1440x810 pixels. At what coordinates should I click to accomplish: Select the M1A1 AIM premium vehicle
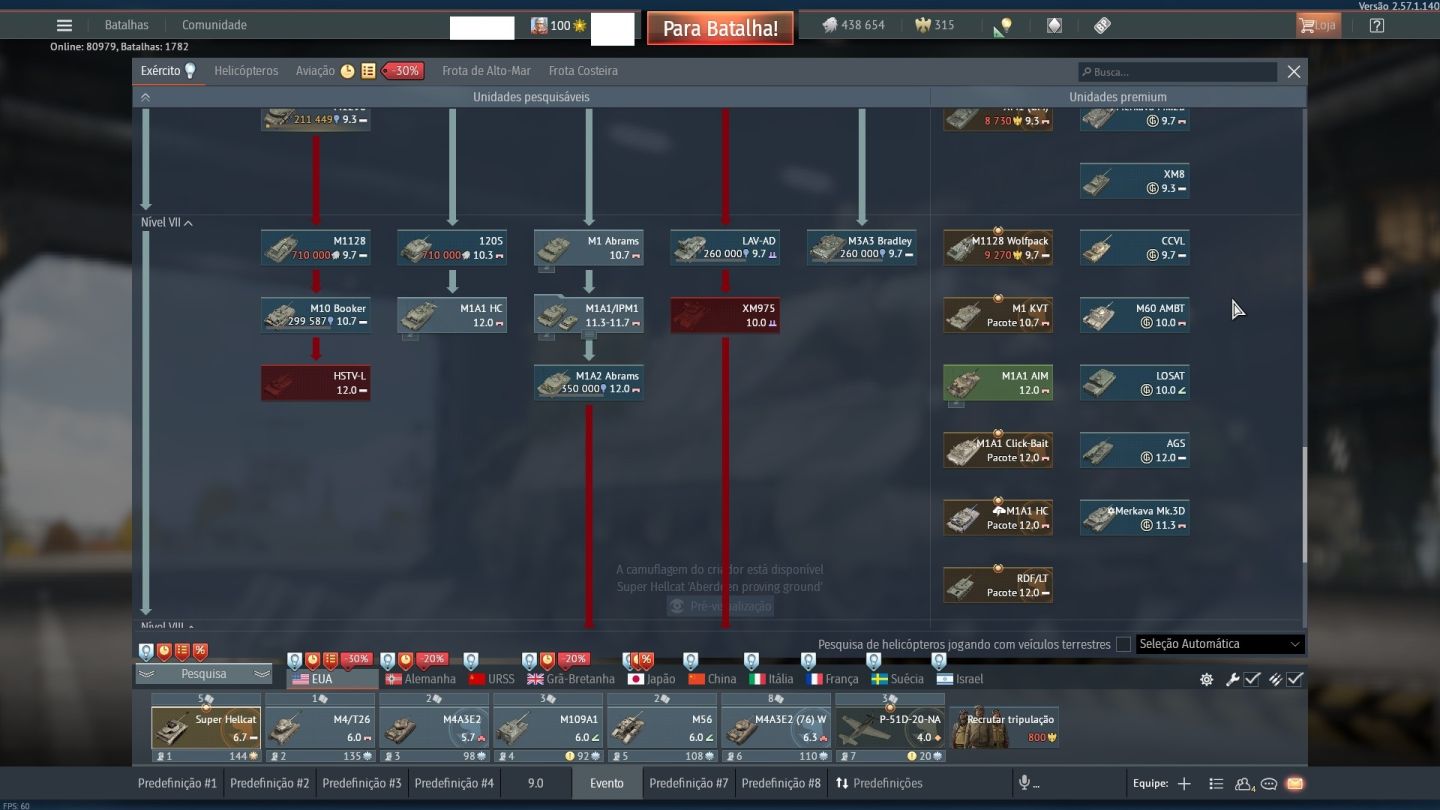click(x=998, y=383)
